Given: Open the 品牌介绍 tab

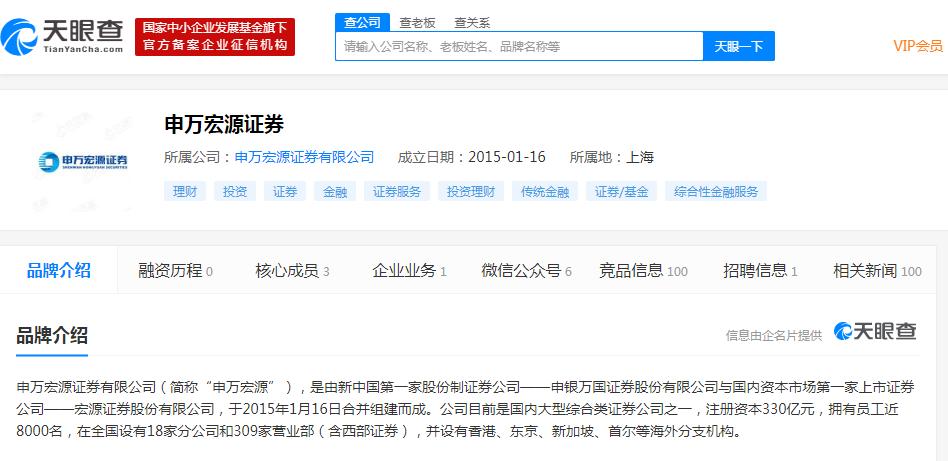Looking at the screenshot, I should click(59, 270).
